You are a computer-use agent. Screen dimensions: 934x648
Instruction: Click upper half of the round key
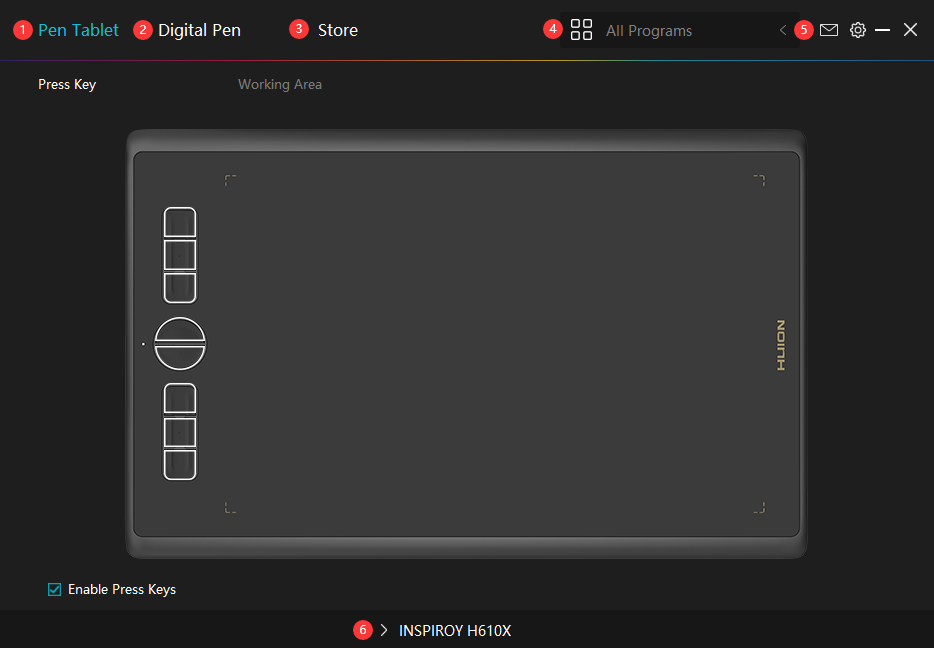pos(180,330)
